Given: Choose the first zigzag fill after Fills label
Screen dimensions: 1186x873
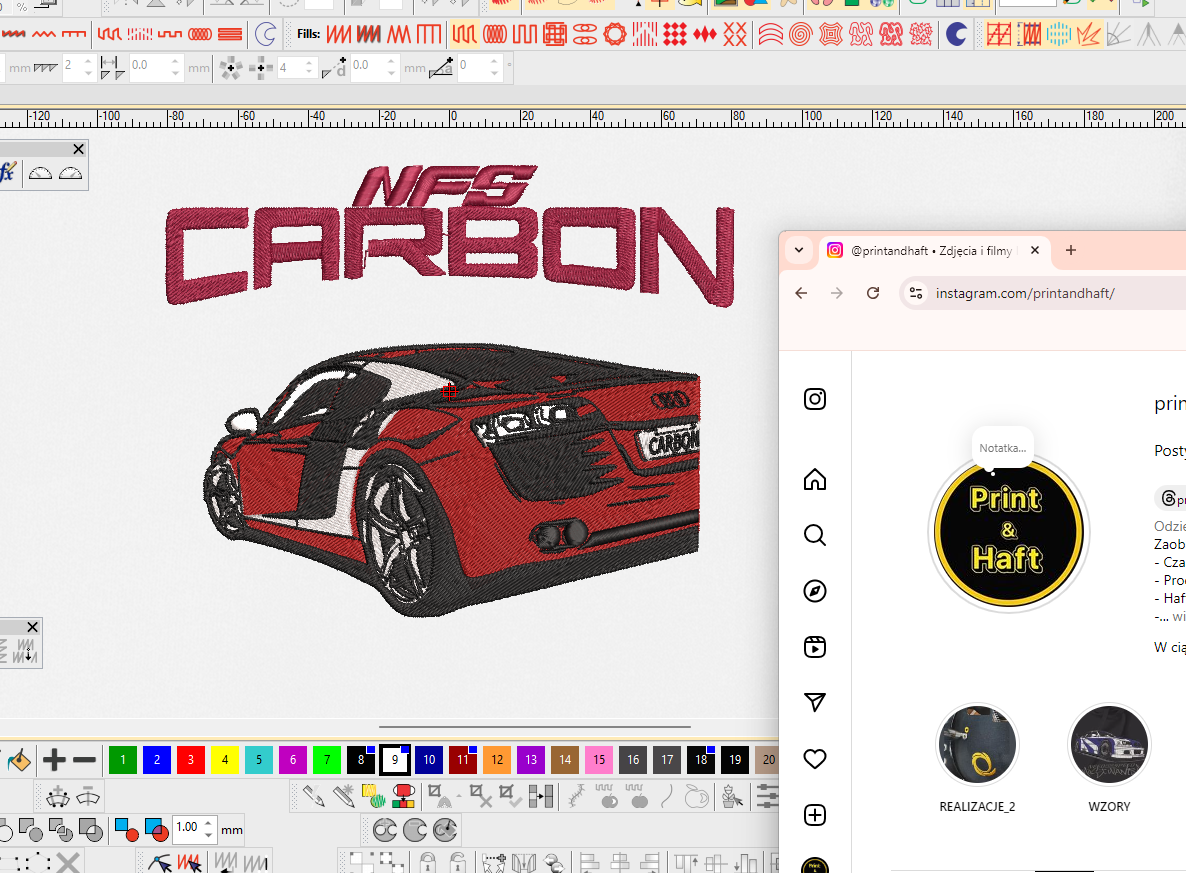Looking at the screenshot, I should [339, 34].
